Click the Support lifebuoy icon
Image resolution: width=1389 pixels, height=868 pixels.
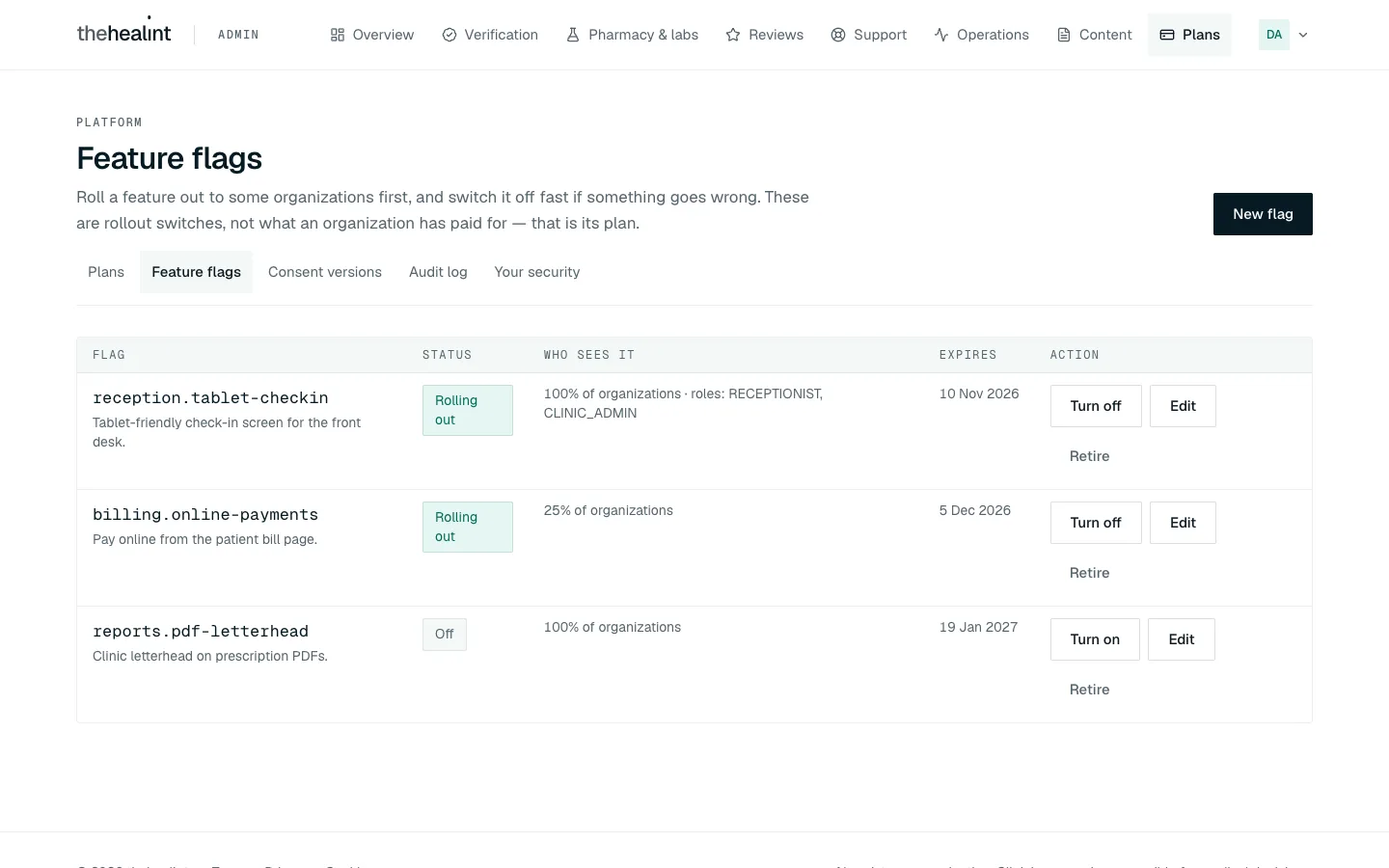[x=838, y=35]
